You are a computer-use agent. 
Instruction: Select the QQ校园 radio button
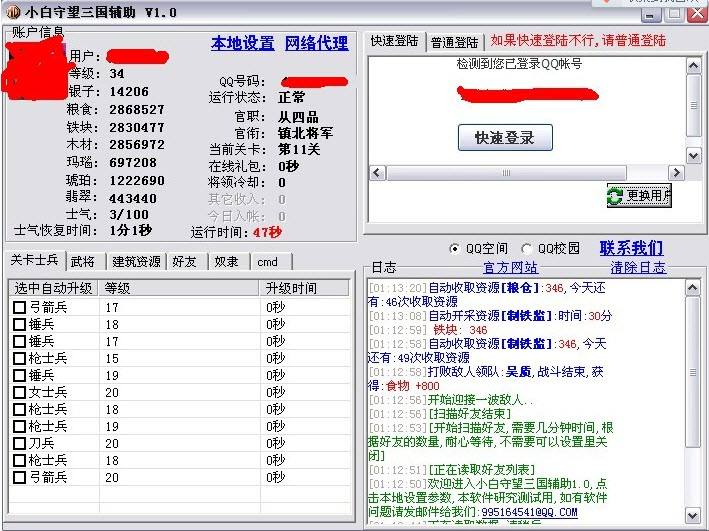click(526, 249)
